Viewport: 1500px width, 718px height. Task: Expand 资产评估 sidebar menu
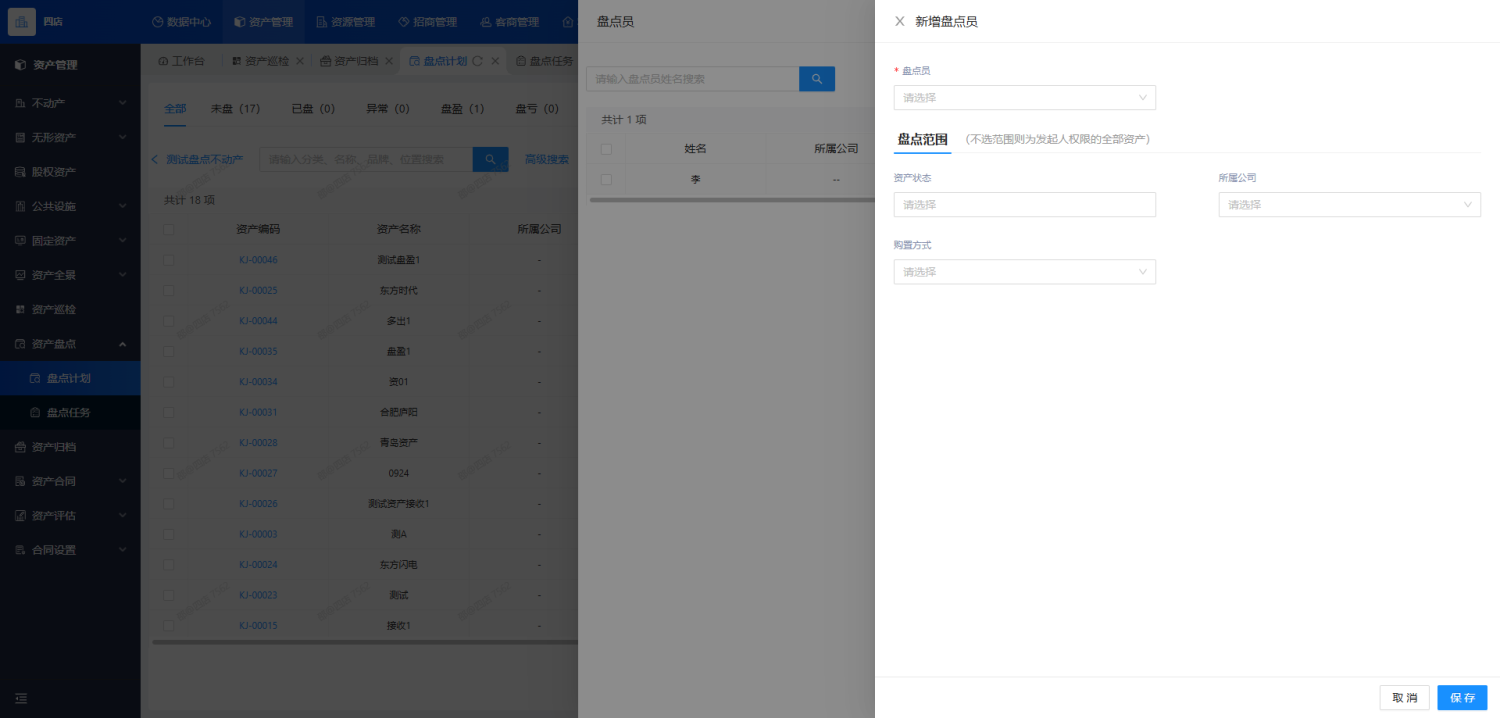70,516
